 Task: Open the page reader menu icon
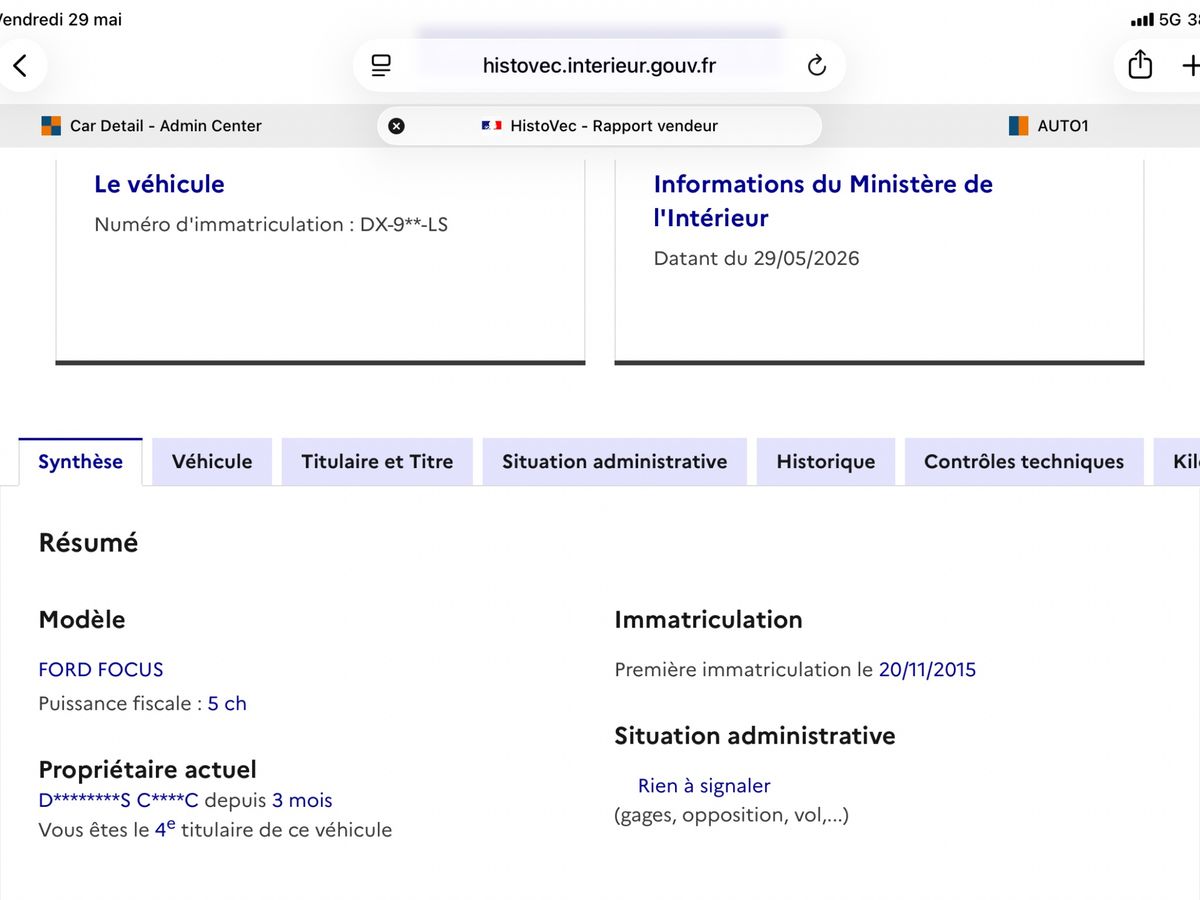pos(381,66)
